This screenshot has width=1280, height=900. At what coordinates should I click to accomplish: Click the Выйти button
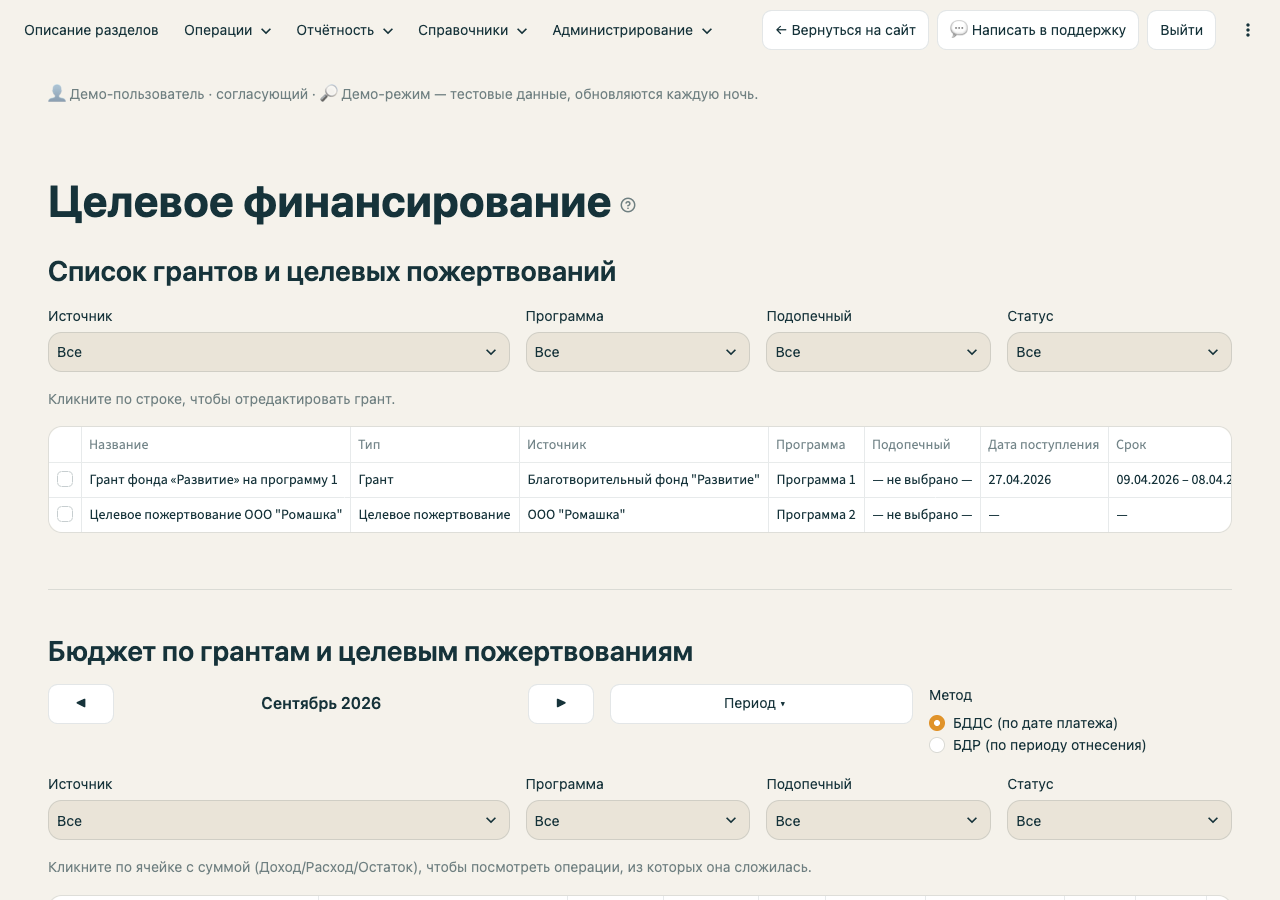coord(1181,30)
